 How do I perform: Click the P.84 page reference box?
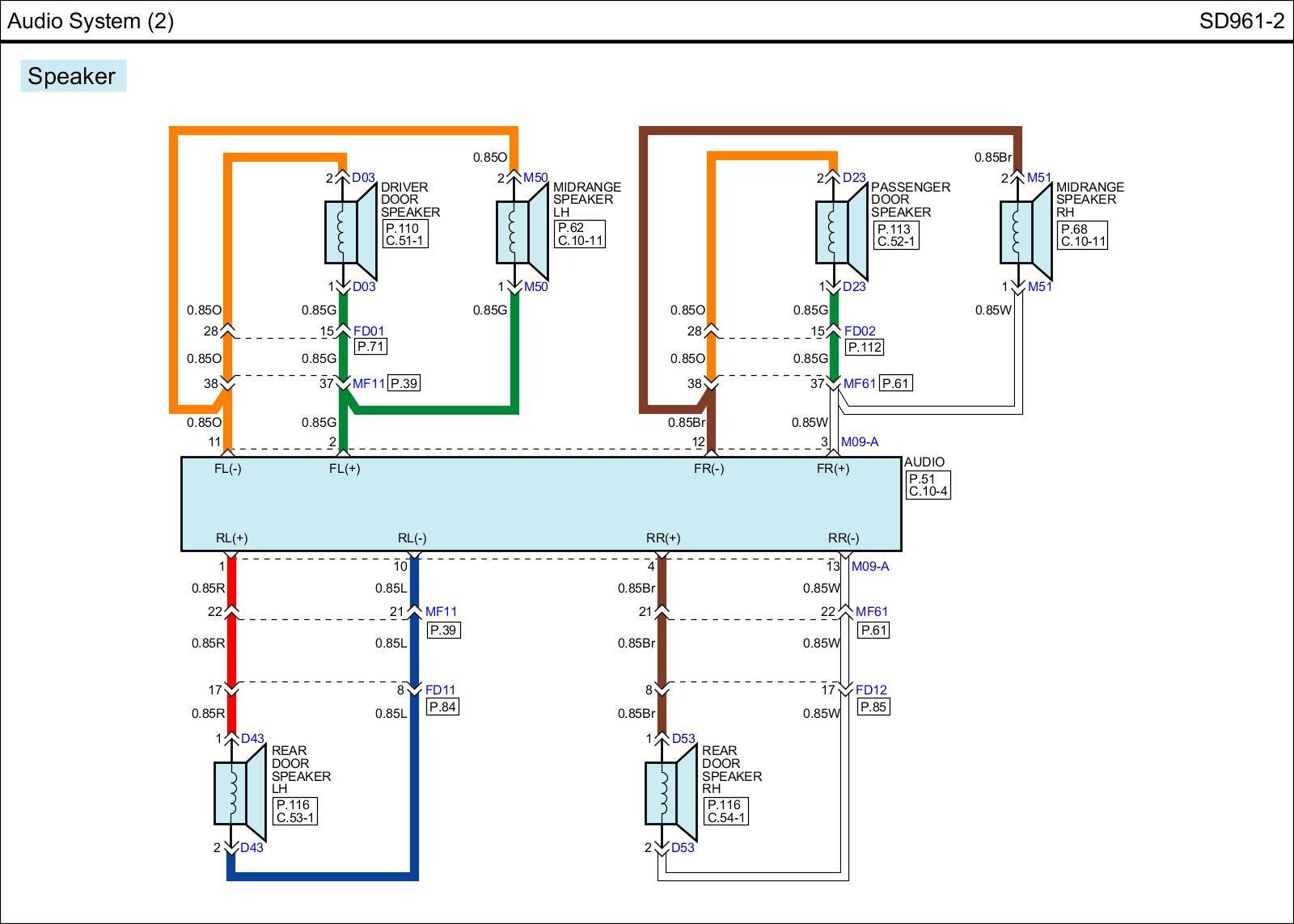pos(442,707)
